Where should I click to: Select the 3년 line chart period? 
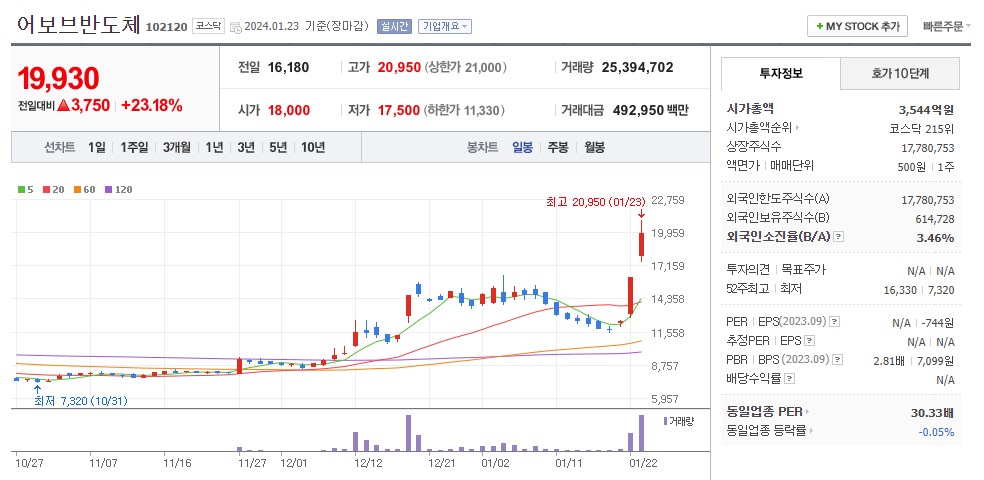245,147
